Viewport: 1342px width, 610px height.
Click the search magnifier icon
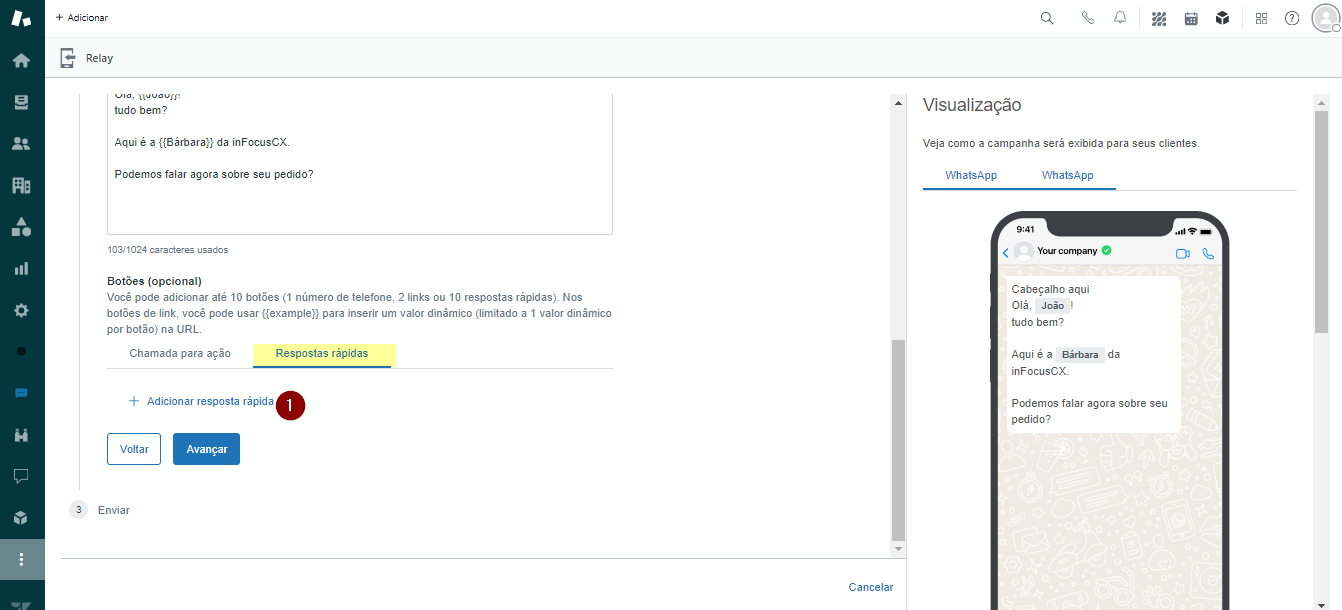[1047, 18]
